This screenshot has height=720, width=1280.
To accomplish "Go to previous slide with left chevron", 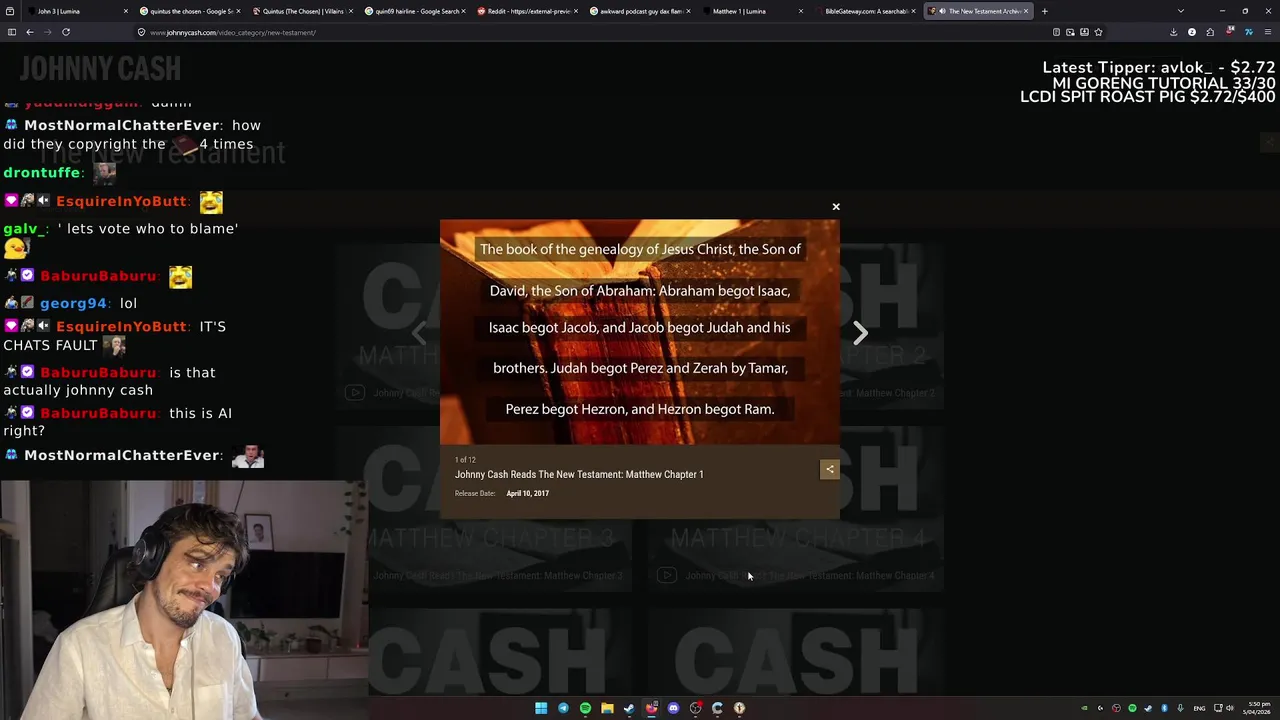I will point(419,333).
